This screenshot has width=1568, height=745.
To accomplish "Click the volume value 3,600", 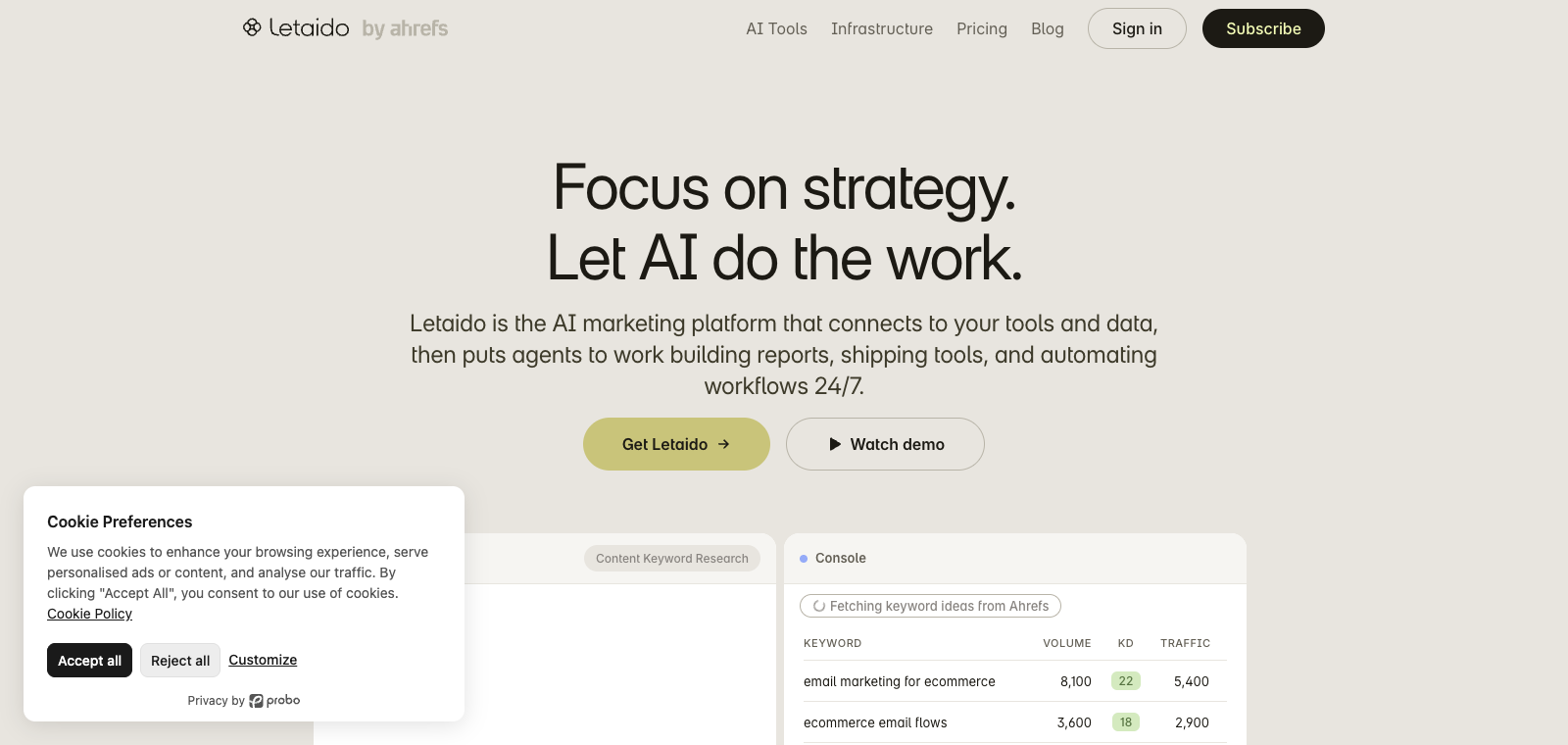I will click(x=1074, y=722).
